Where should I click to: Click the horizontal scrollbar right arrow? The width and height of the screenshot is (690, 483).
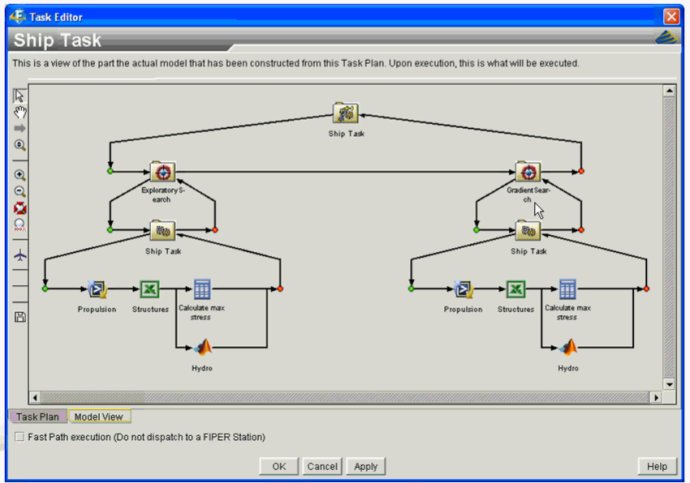point(656,398)
